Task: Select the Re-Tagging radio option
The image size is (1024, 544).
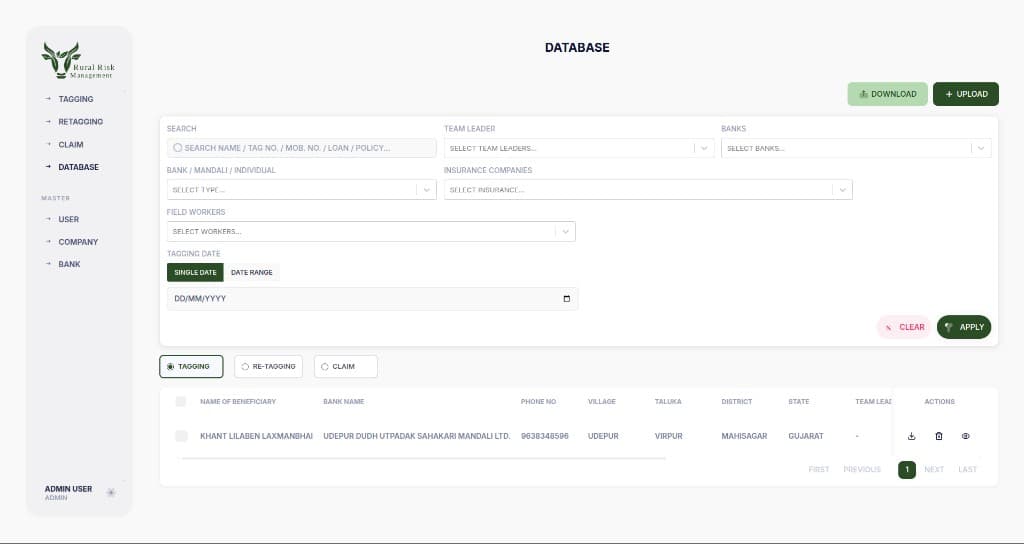Action: point(268,366)
